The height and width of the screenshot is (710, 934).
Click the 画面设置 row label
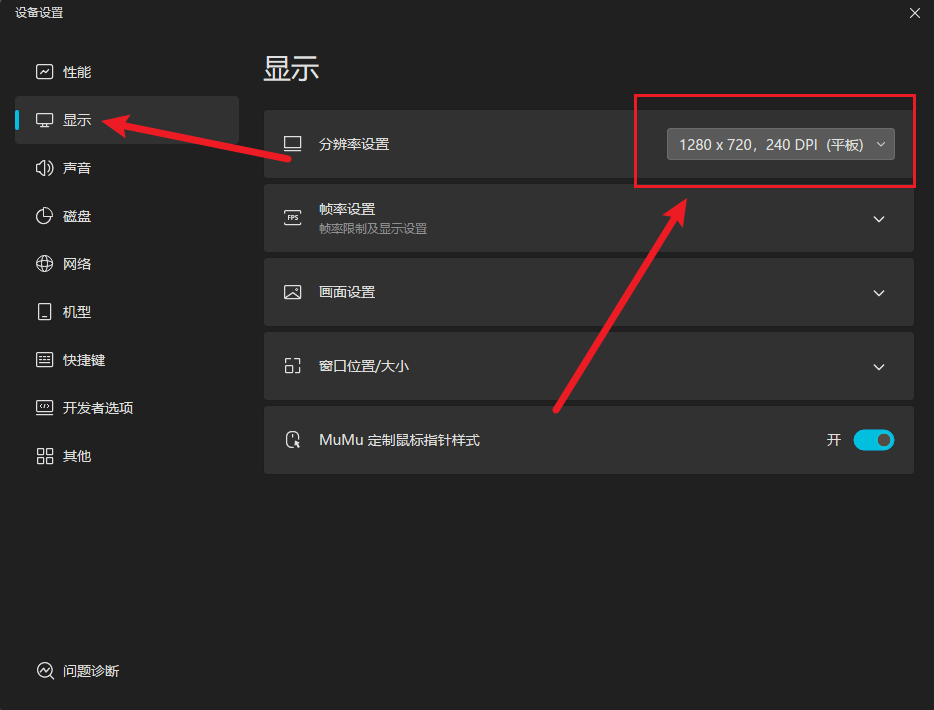point(347,292)
